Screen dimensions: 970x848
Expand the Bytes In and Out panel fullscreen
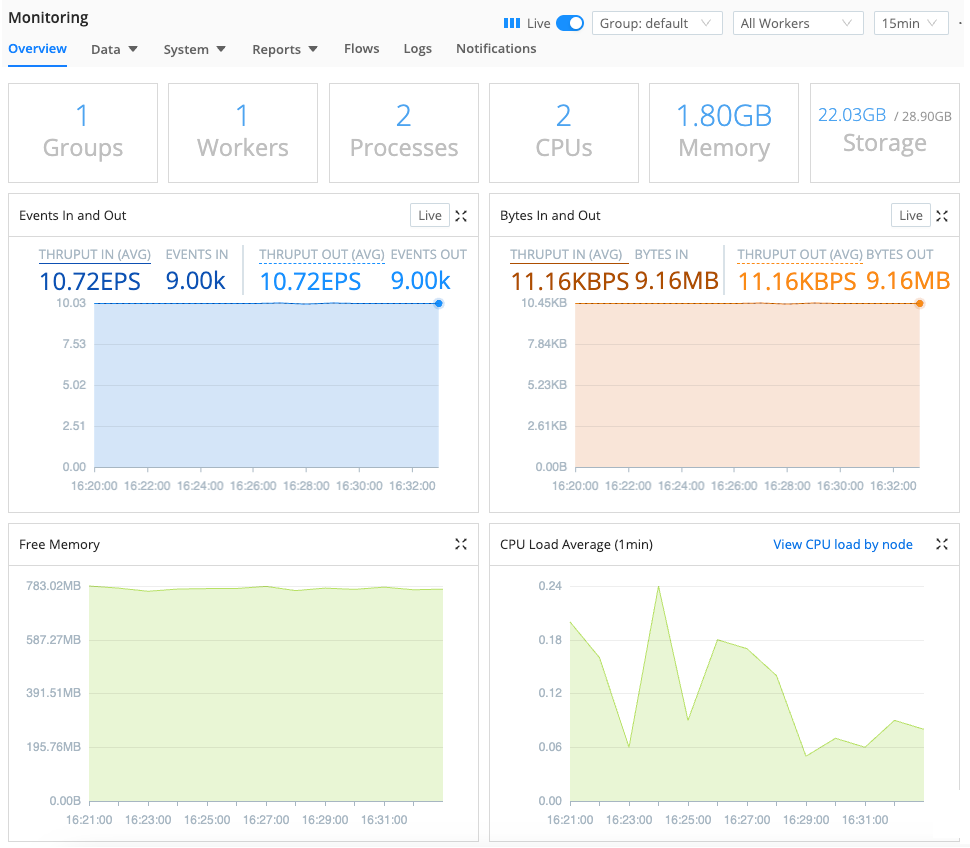click(x=941, y=215)
